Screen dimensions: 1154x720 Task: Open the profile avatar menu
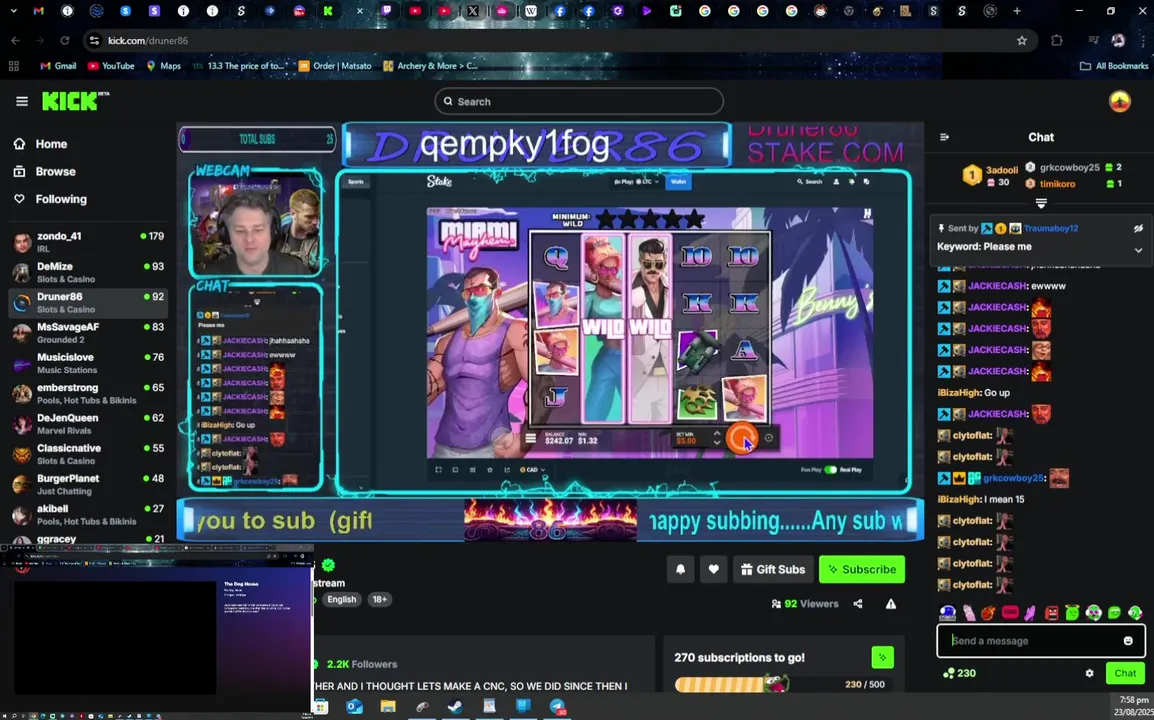click(x=1119, y=101)
